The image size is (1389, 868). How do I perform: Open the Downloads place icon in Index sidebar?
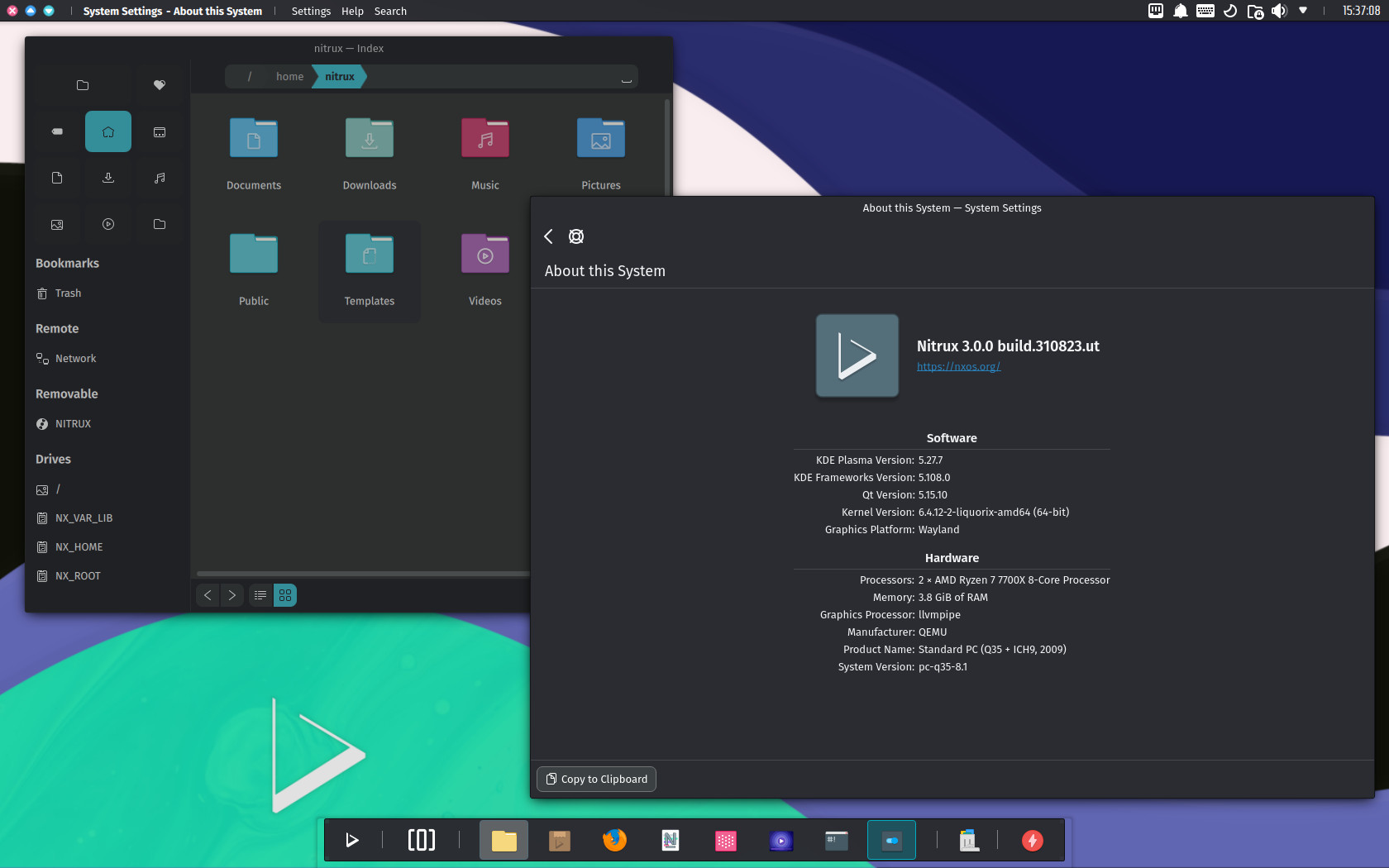tap(108, 178)
